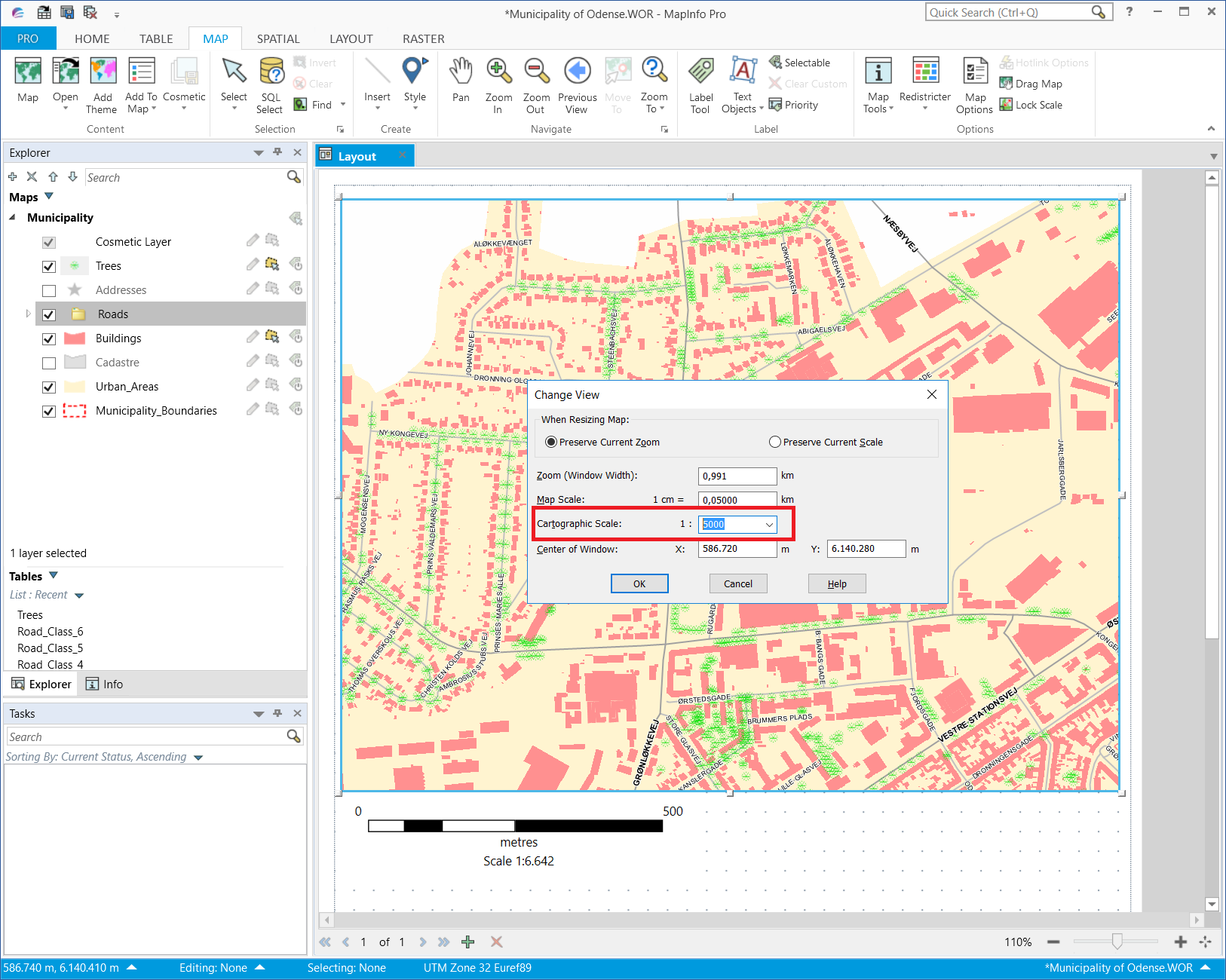Switch to the SPATIAL ribbon tab
Image resolution: width=1226 pixels, height=980 pixels.
tap(277, 38)
